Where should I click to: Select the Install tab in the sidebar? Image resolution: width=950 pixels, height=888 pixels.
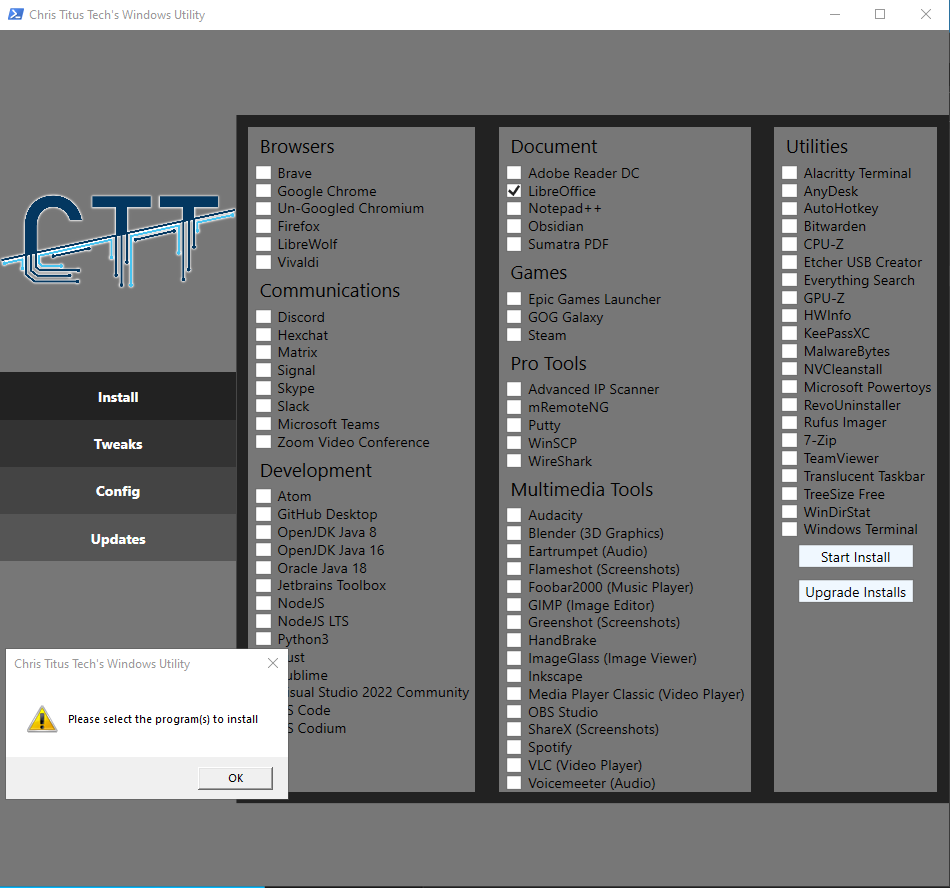(x=118, y=396)
